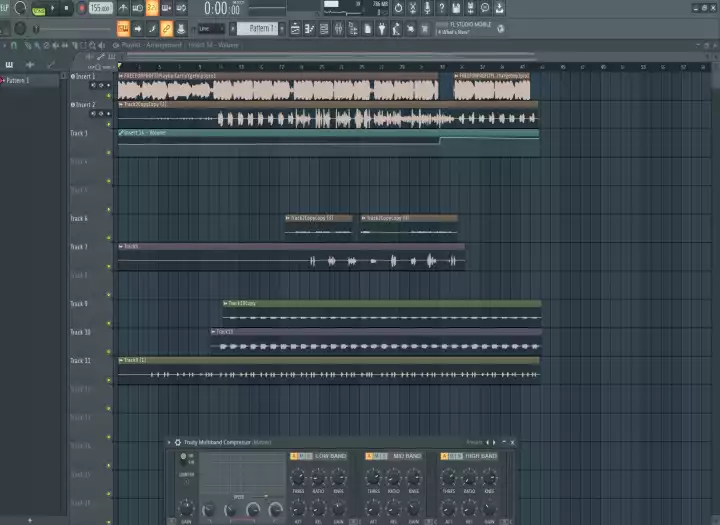The width and height of the screenshot is (720, 525).
Task: Click the save floppy disk icon
Action: 456,8
